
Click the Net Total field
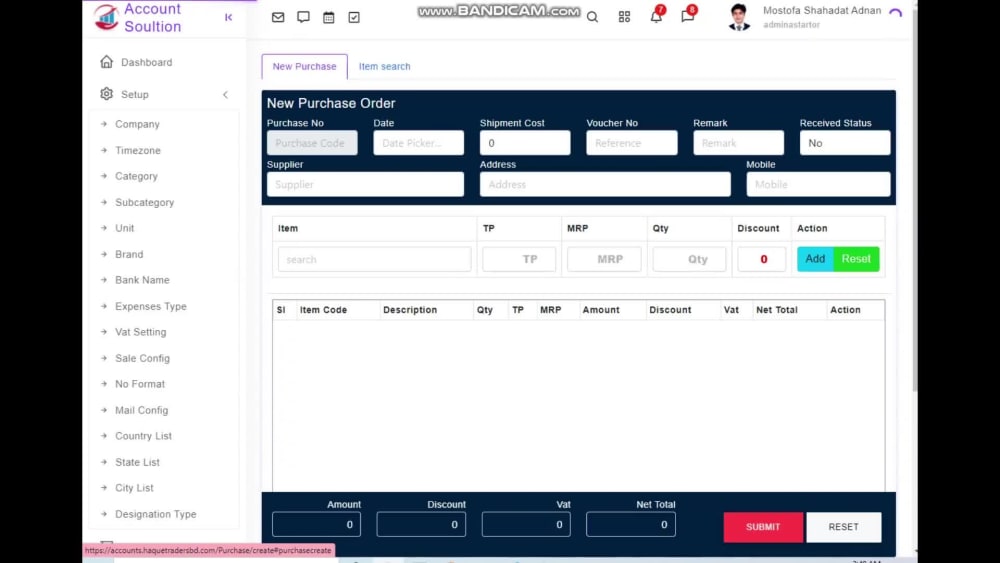click(x=631, y=524)
